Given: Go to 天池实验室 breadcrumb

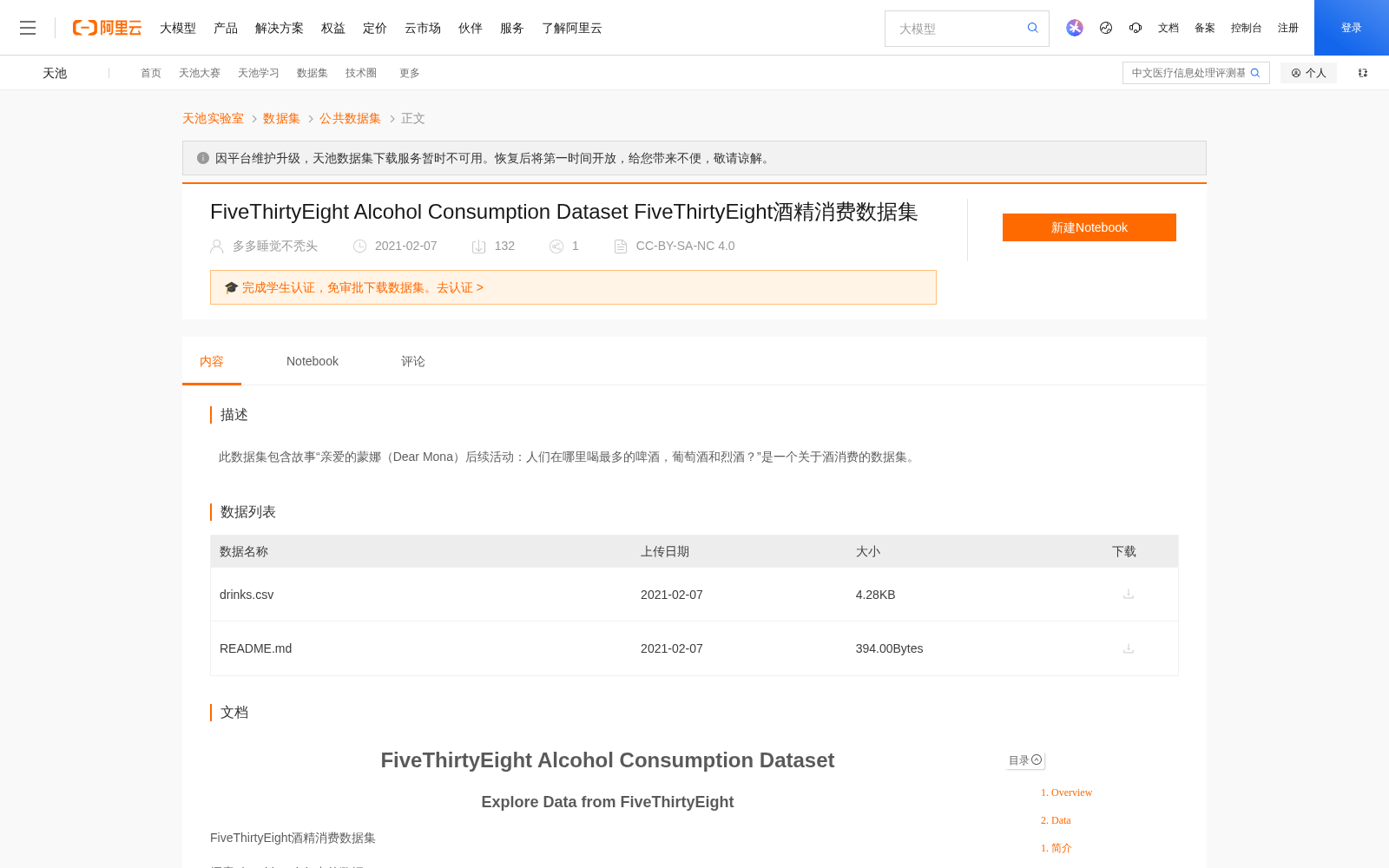Looking at the screenshot, I should tap(213, 118).
